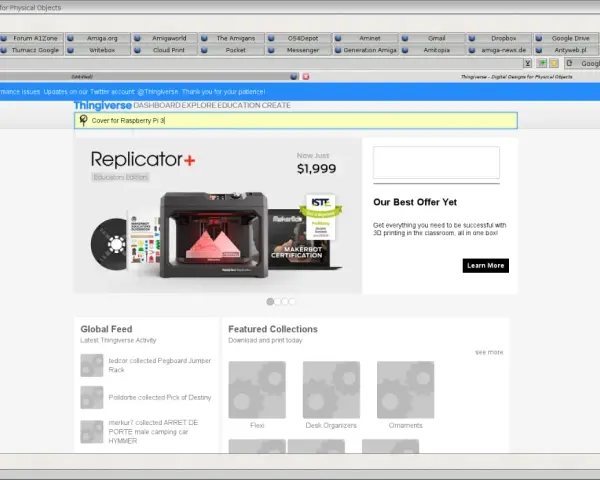Click the globe icon on the untitled tab
The width and height of the screenshot is (600, 480).
tap(293, 77)
